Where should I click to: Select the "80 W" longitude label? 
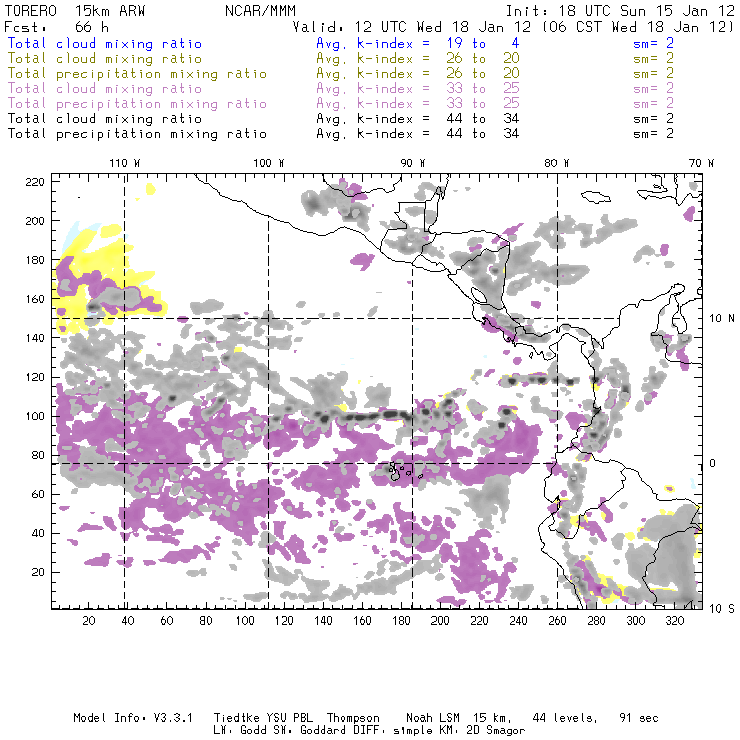coord(556,163)
